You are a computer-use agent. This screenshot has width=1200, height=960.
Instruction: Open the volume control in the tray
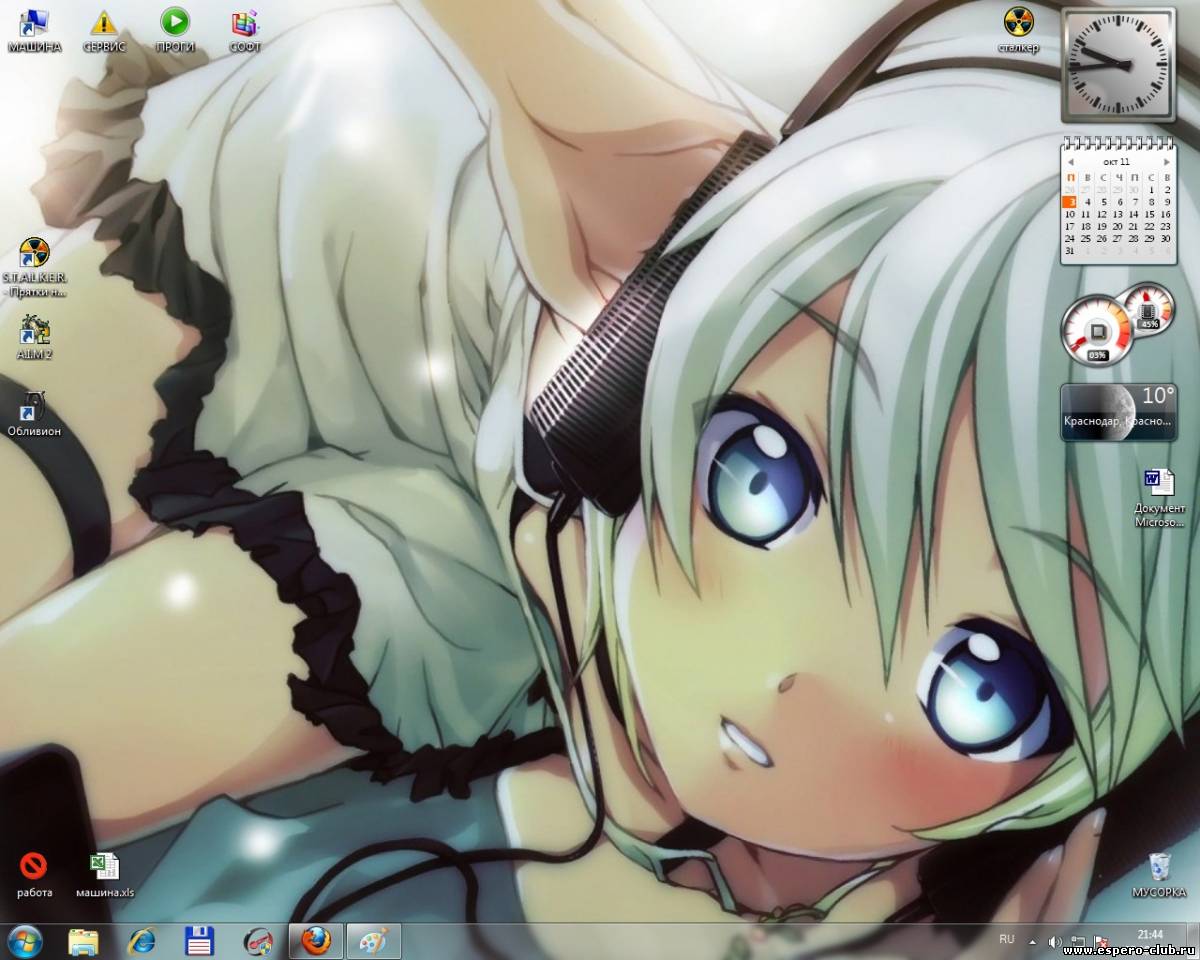[x=1054, y=941]
